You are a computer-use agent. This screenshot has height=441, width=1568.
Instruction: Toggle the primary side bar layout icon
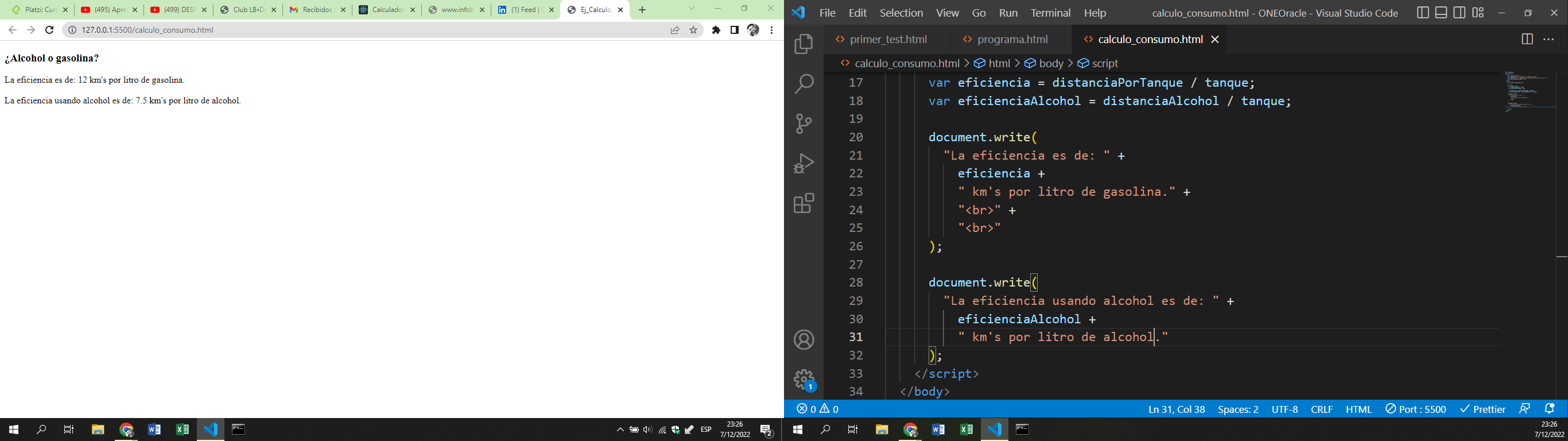[x=1423, y=13]
